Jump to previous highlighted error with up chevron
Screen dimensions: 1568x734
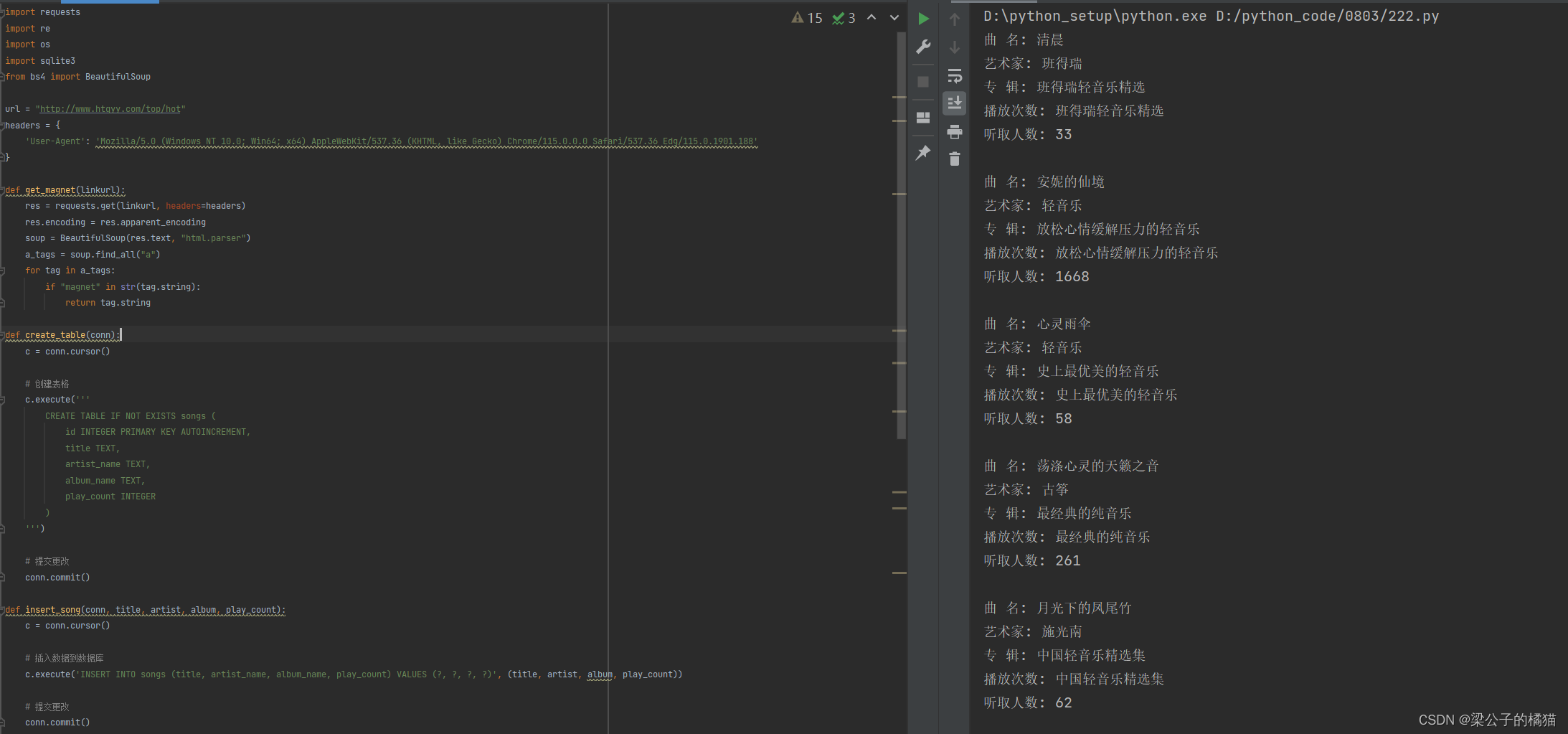872,17
